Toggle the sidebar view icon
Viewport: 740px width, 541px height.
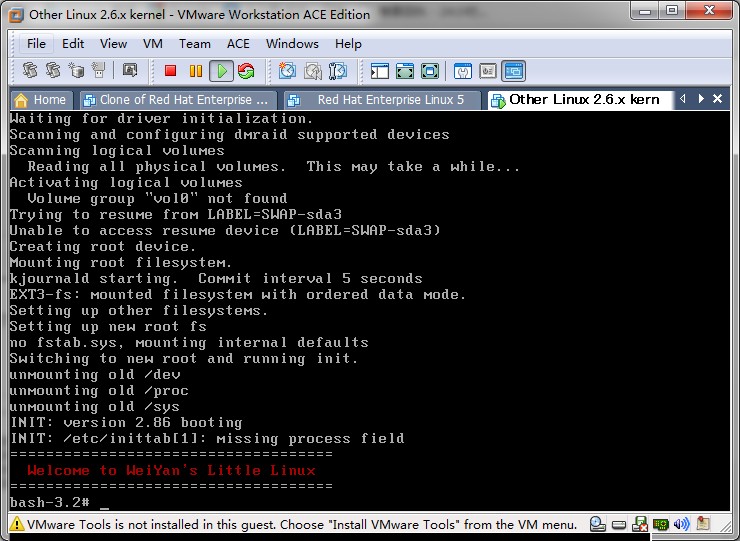coord(379,71)
